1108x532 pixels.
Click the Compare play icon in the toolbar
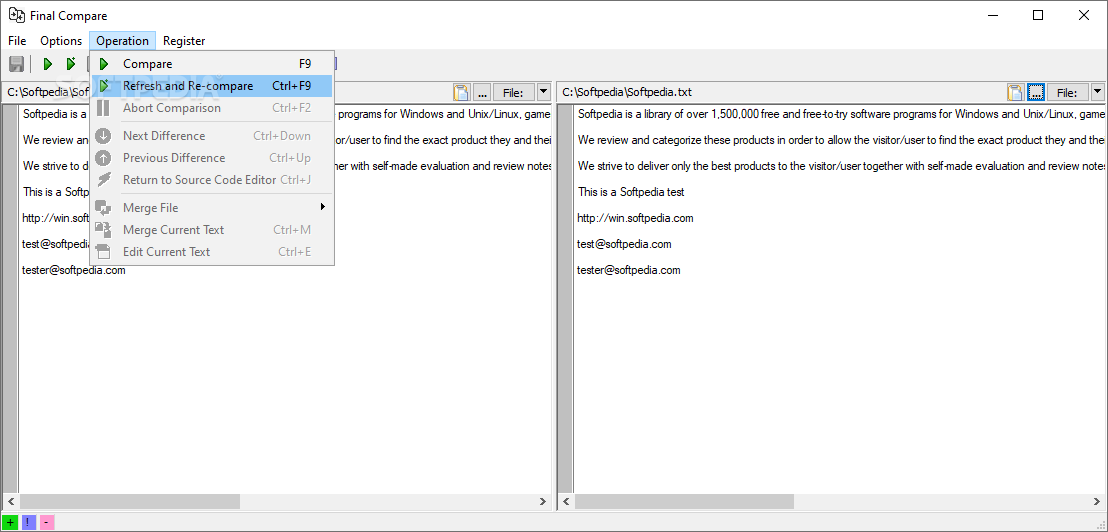[48, 64]
